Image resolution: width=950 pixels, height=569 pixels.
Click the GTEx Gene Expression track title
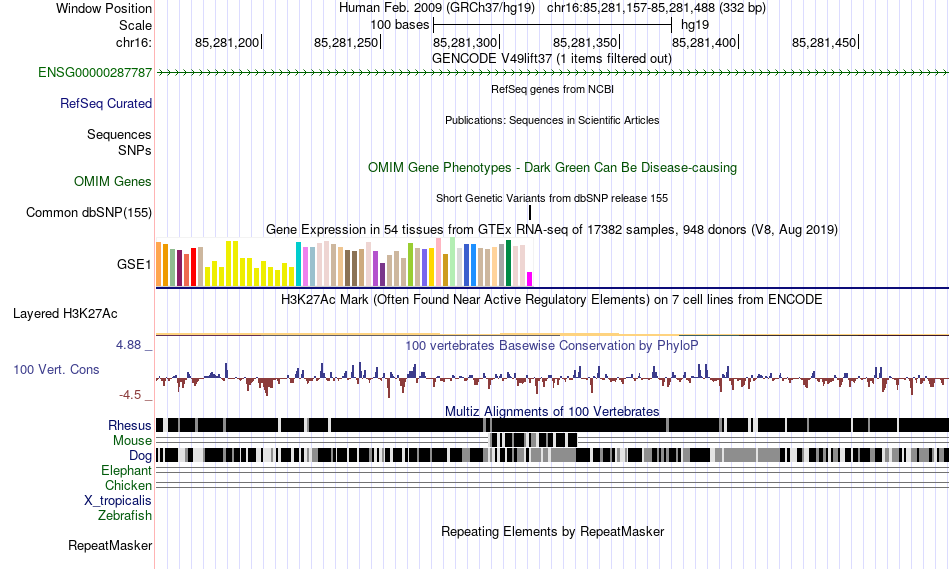pyautogui.click(x=552, y=230)
